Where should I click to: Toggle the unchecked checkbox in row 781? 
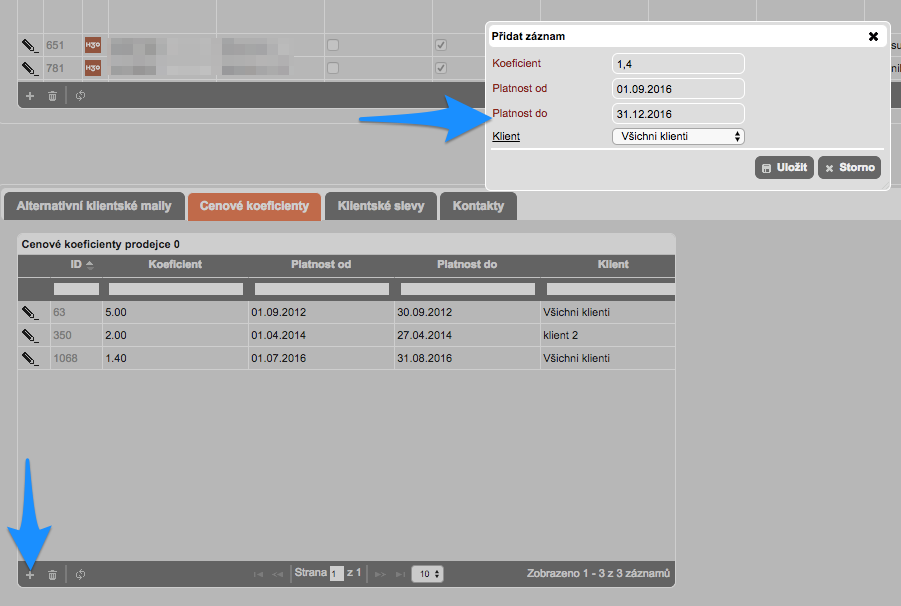coord(333,68)
